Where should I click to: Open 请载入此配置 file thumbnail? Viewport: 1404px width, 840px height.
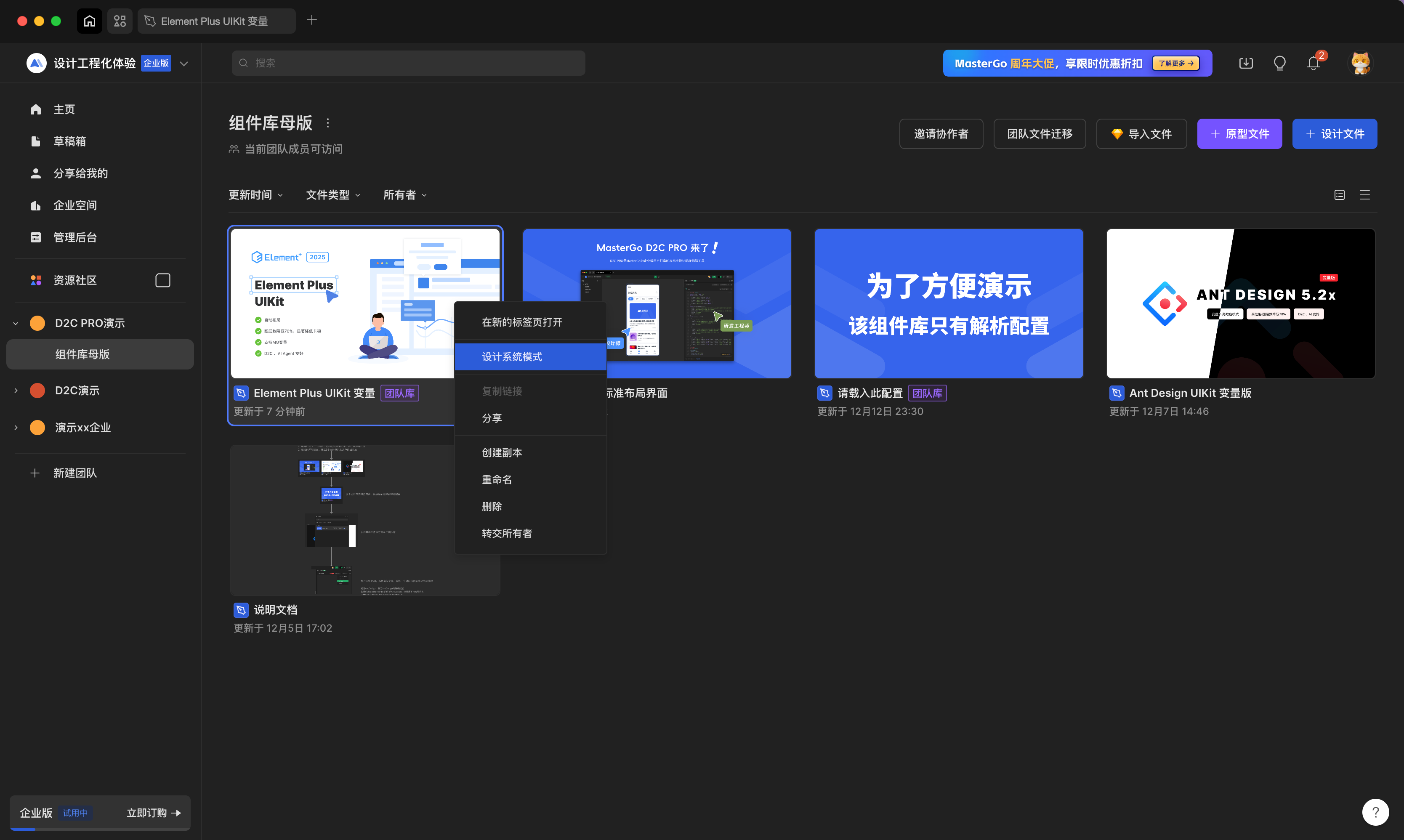949,303
